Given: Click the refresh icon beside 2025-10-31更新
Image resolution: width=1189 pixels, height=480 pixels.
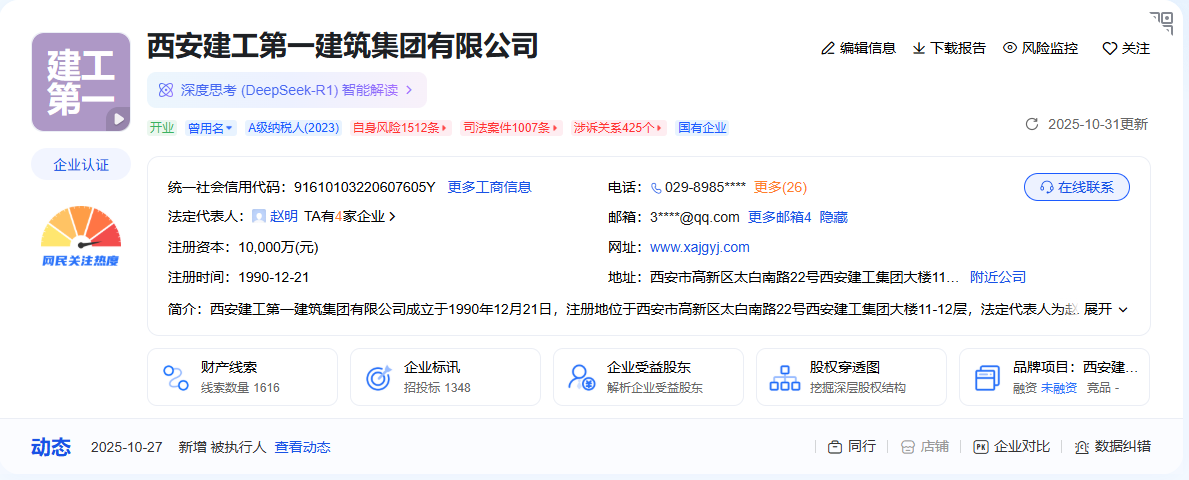Looking at the screenshot, I should coord(1031,124).
